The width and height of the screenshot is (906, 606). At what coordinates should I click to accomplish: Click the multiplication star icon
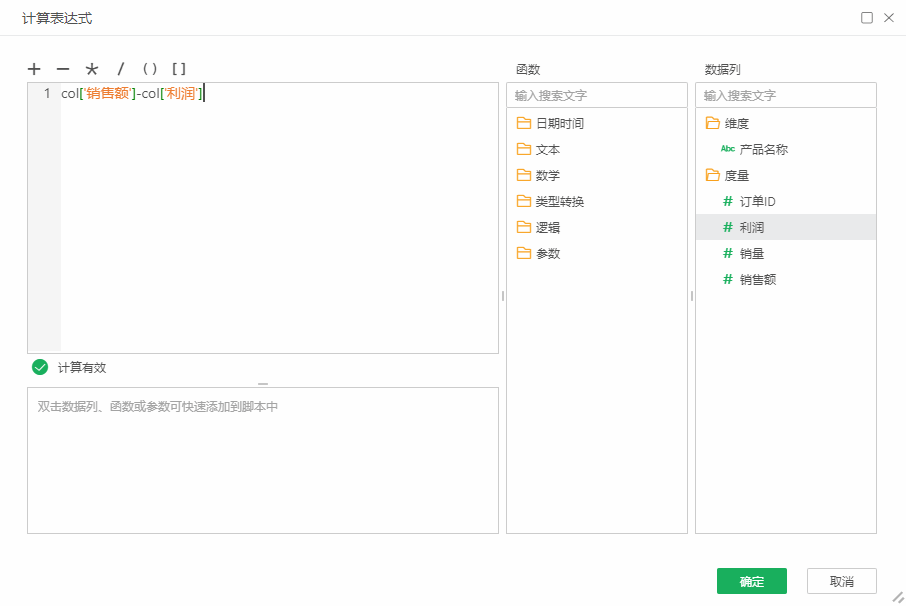(91, 69)
